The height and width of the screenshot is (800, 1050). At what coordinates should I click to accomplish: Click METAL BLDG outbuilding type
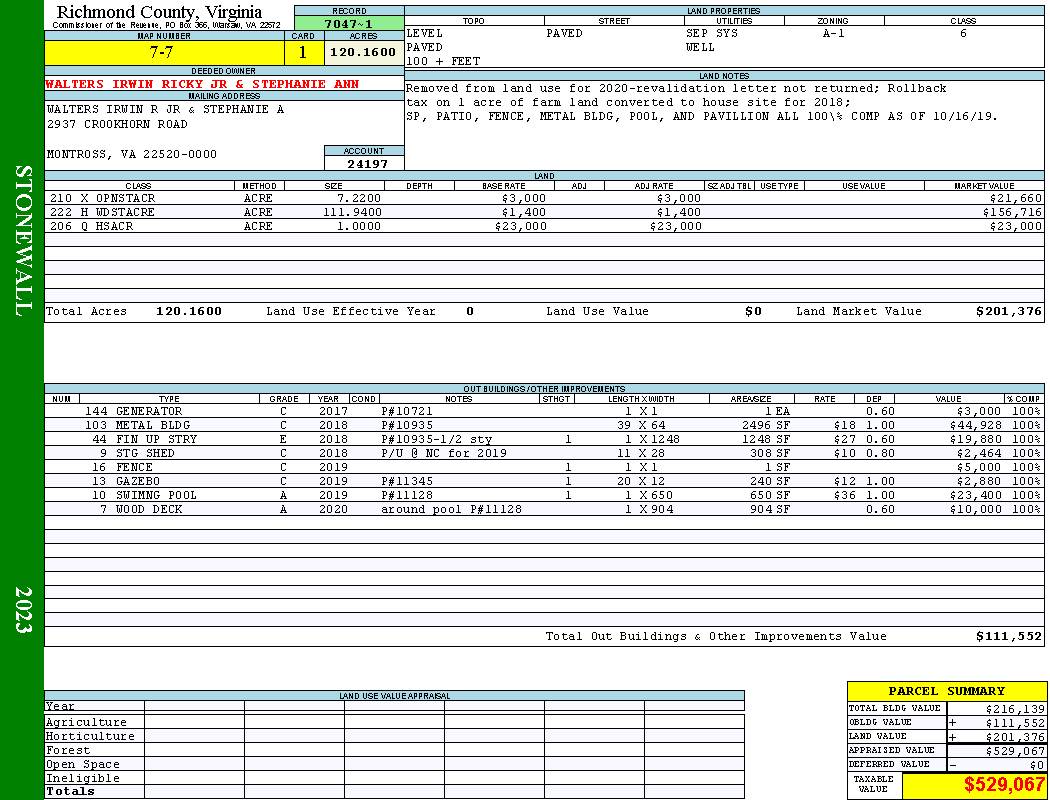(x=153, y=425)
